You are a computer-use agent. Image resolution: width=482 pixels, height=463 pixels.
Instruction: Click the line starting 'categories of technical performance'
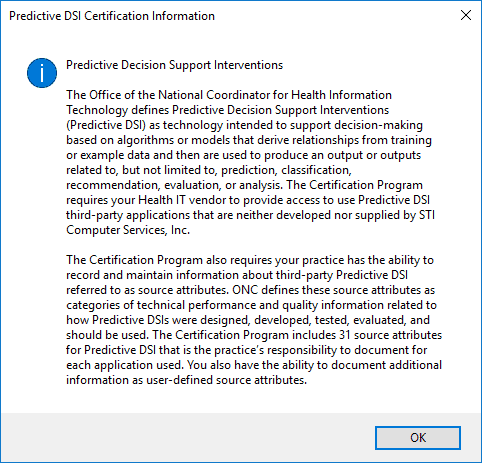[x=251, y=305]
